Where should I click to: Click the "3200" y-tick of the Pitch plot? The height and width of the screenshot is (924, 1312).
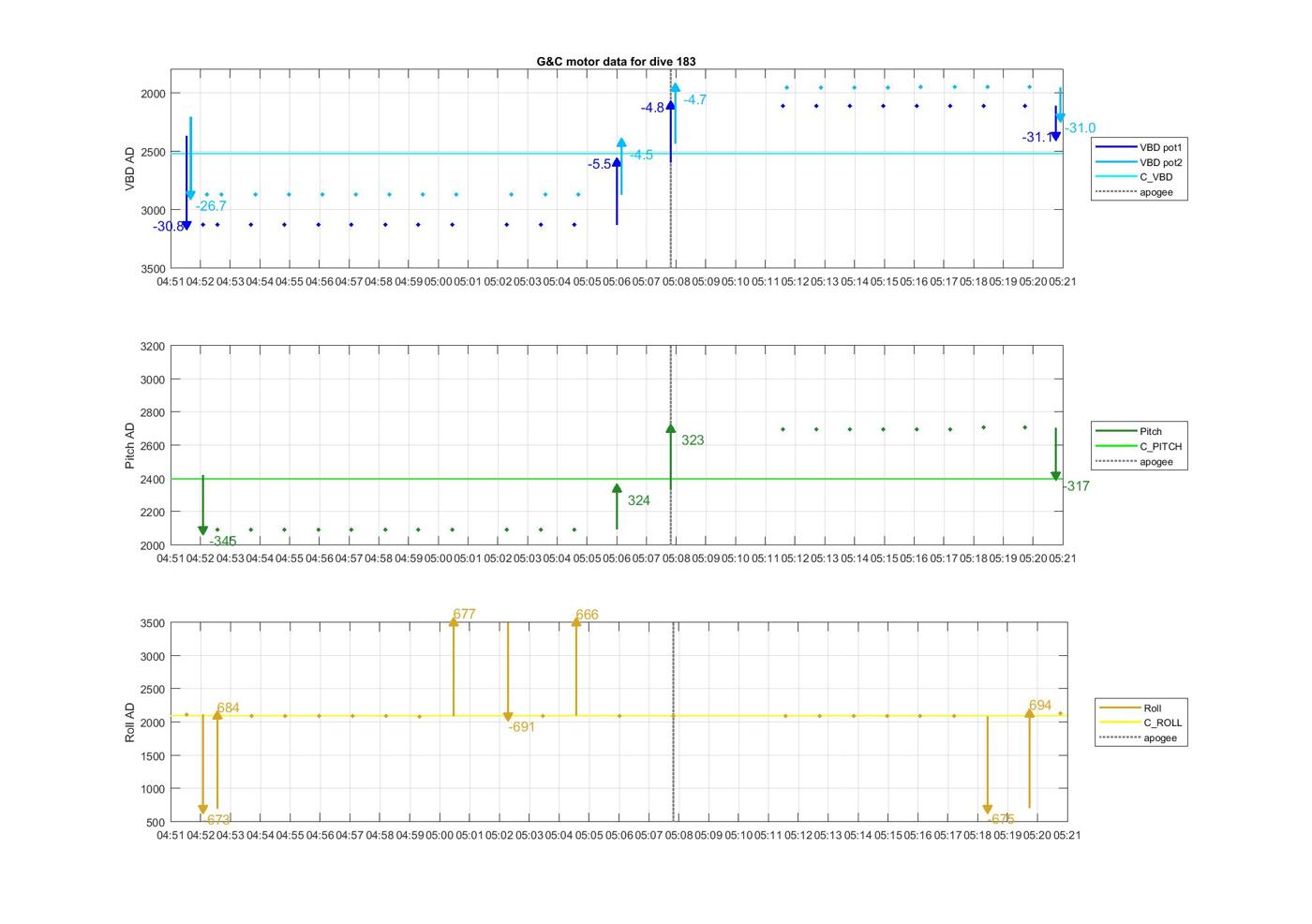tap(153, 347)
